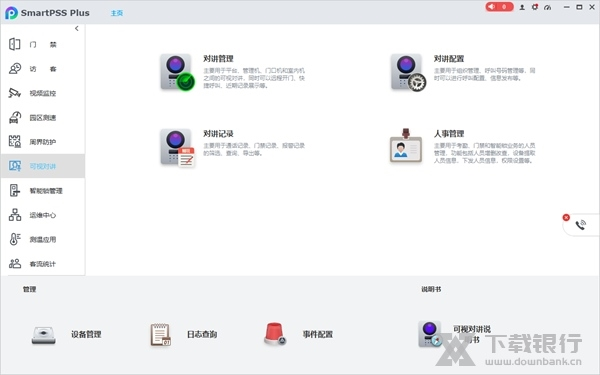Click the 对讲管理 description text
The width and height of the screenshot is (600, 375).
tap(254, 78)
